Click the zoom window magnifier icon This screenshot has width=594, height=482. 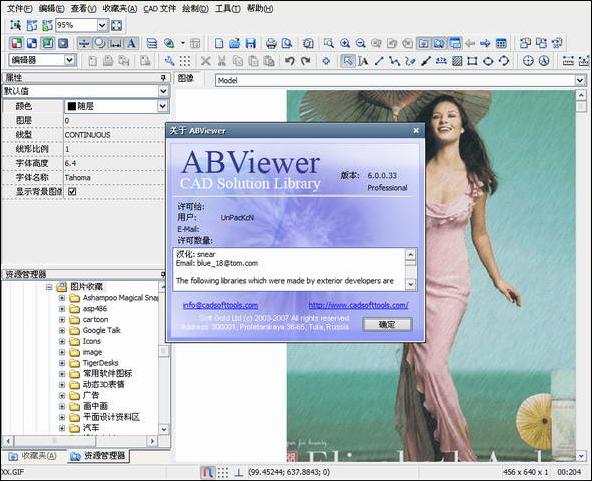pos(328,43)
